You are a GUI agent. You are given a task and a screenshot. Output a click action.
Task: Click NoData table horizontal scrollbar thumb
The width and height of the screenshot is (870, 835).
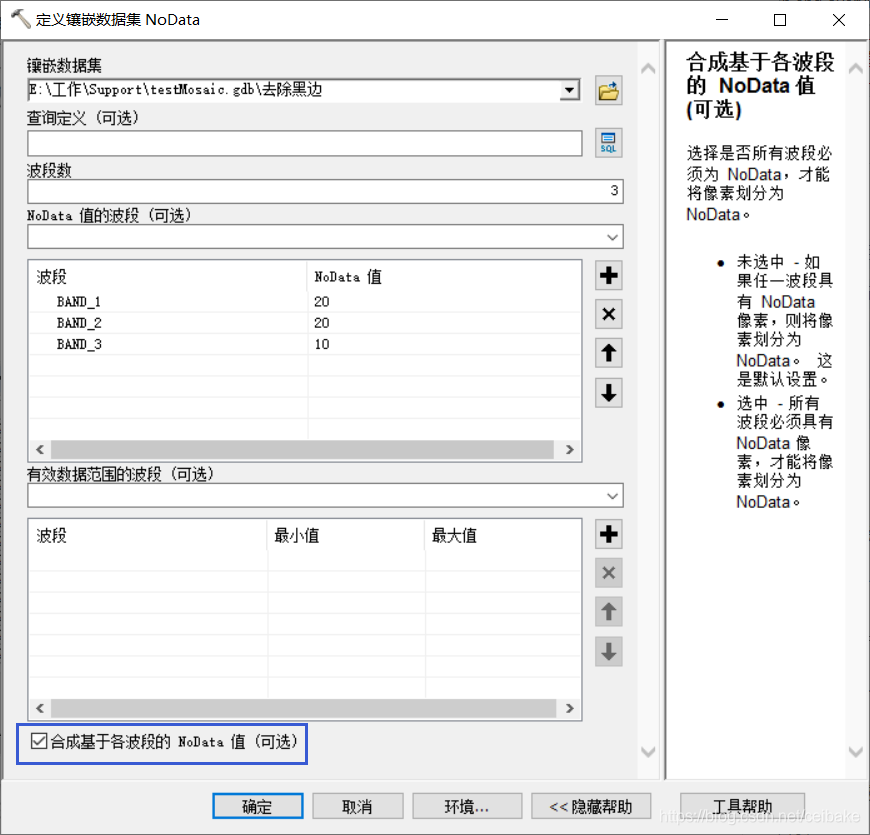click(x=302, y=449)
